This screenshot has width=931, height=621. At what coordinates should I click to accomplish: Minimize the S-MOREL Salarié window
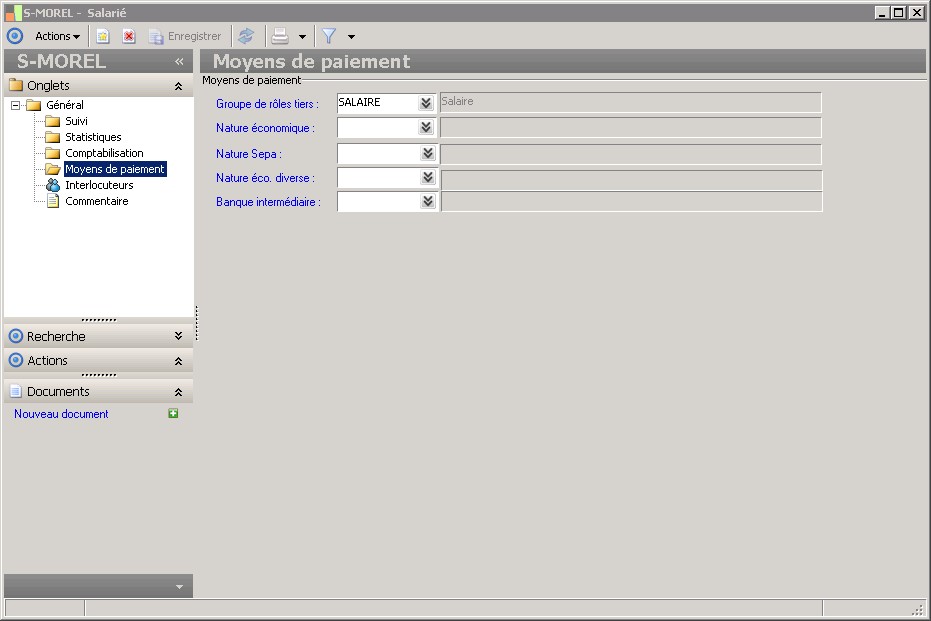tap(882, 12)
